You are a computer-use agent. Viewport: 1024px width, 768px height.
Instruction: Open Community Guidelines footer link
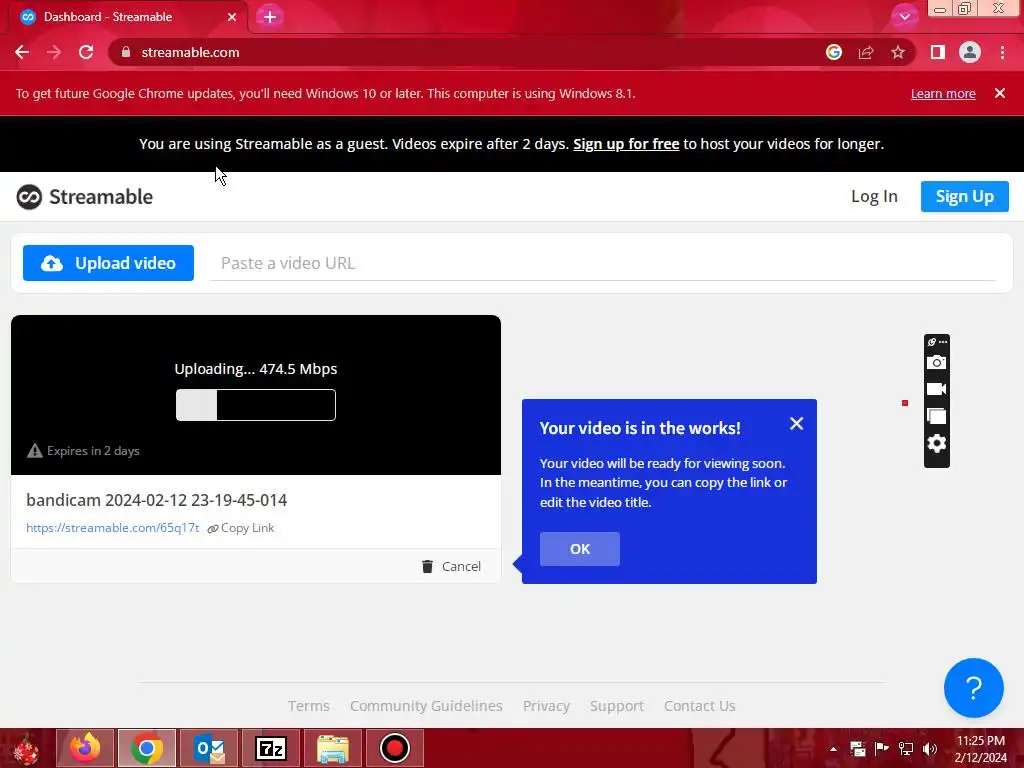click(426, 706)
